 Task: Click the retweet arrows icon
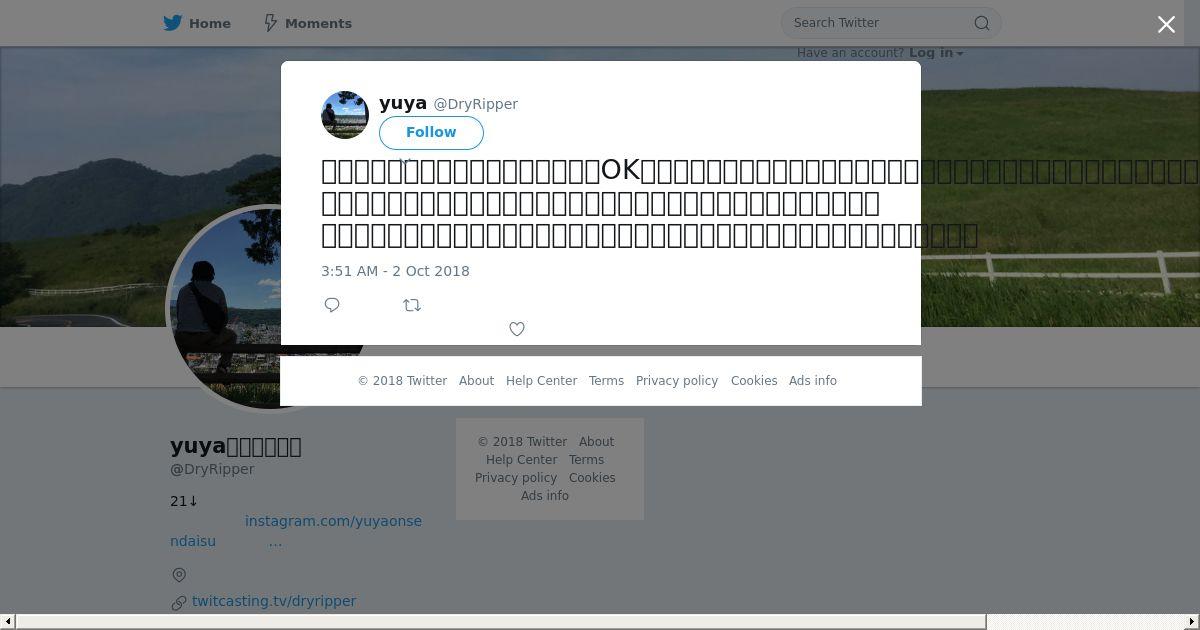pyautogui.click(x=412, y=305)
